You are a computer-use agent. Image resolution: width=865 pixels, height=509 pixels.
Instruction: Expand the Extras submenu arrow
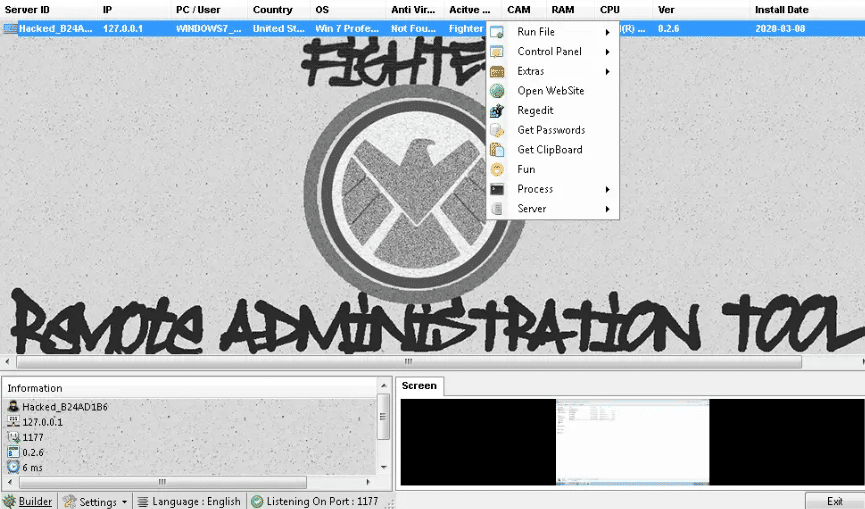pyautogui.click(x=607, y=72)
